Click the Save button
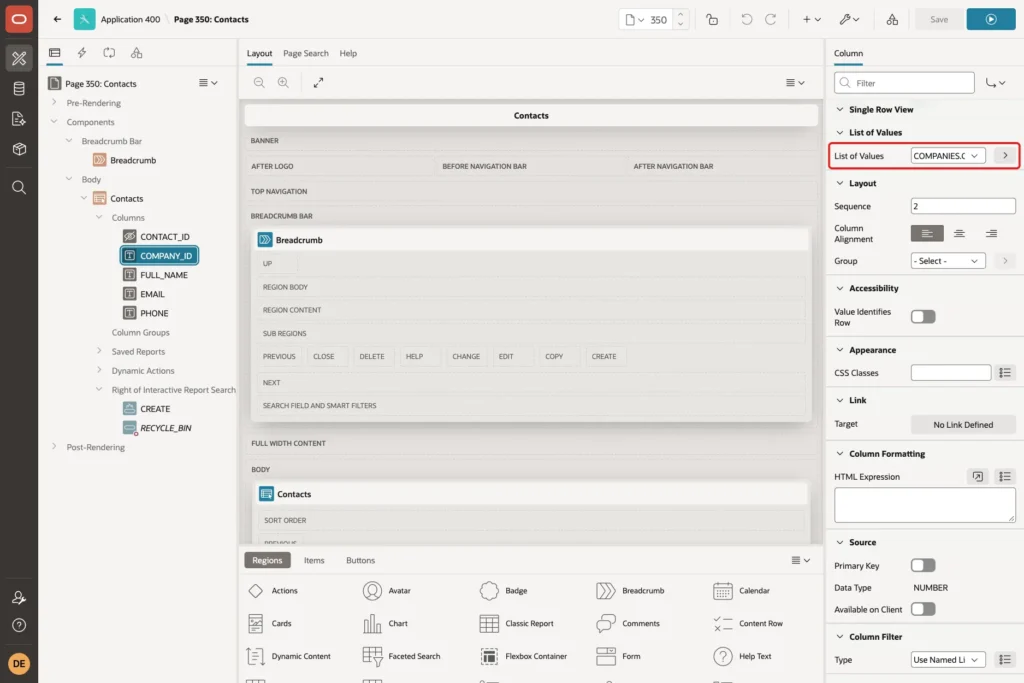This screenshot has height=683, width=1024. coord(938,19)
